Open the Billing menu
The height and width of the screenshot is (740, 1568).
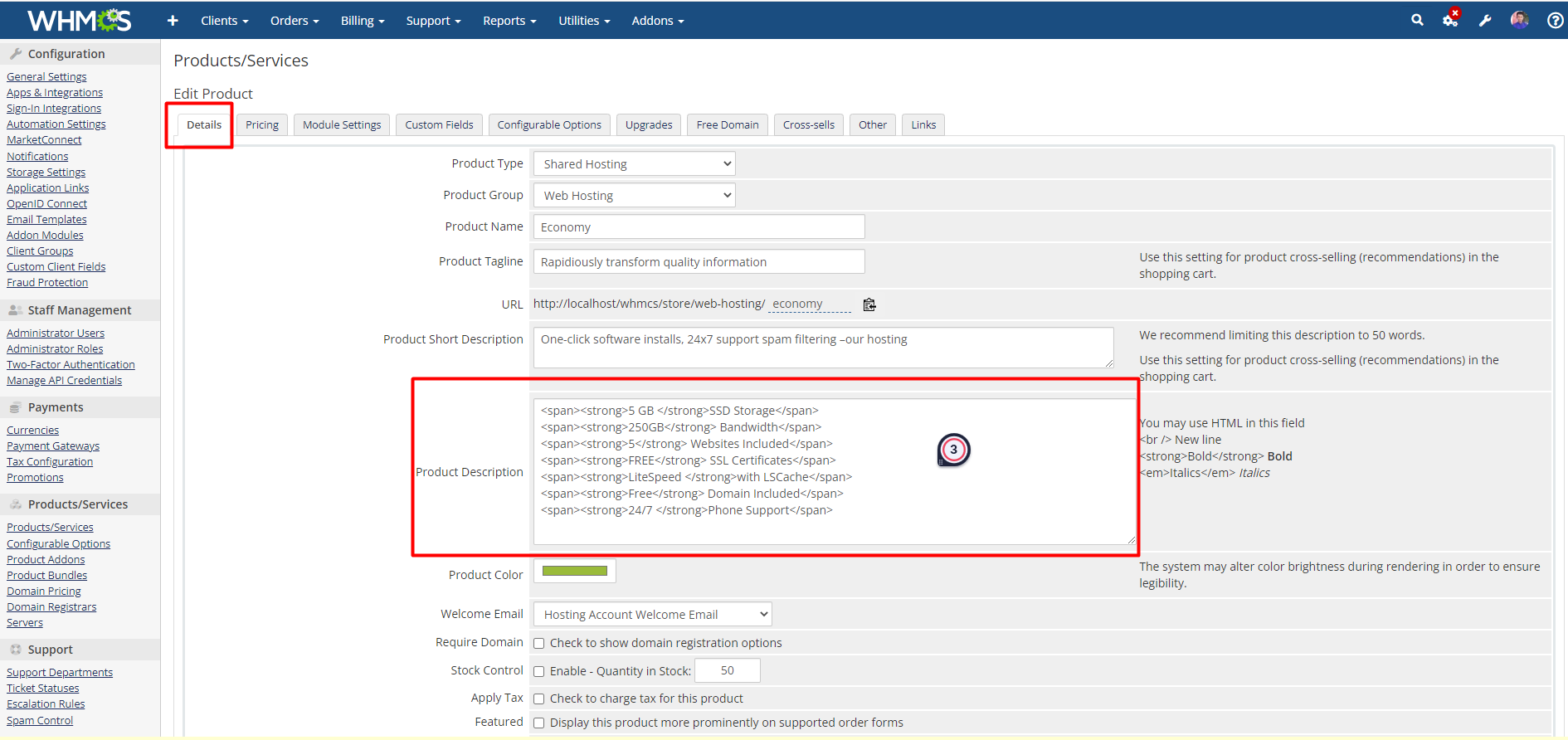point(363,21)
